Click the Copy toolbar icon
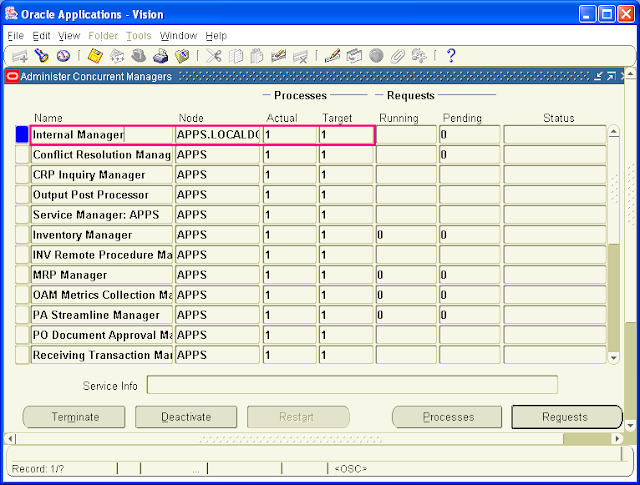This screenshot has height=485, width=640. [236, 56]
